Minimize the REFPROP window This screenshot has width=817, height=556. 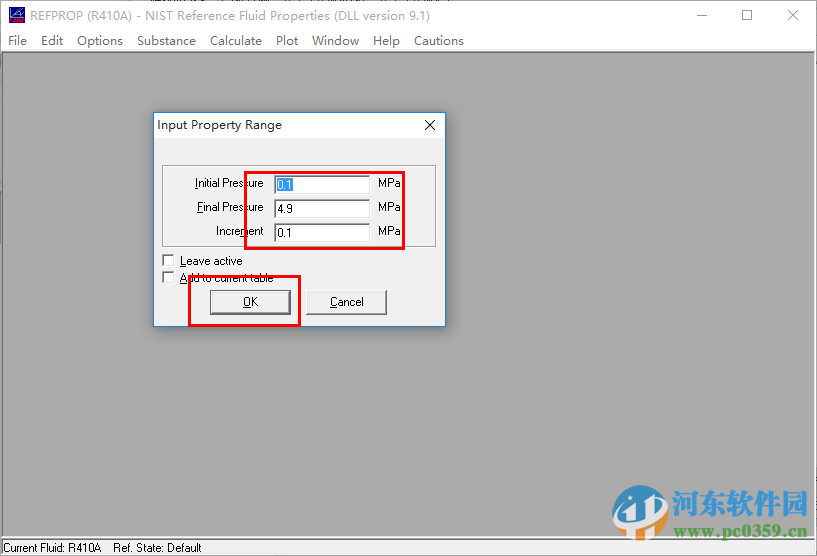pyautogui.click(x=702, y=15)
